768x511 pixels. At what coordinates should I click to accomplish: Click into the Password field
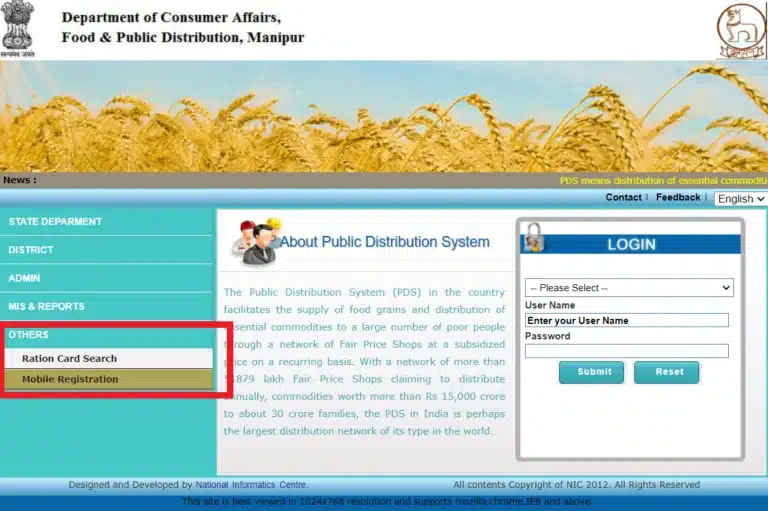(626, 351)
